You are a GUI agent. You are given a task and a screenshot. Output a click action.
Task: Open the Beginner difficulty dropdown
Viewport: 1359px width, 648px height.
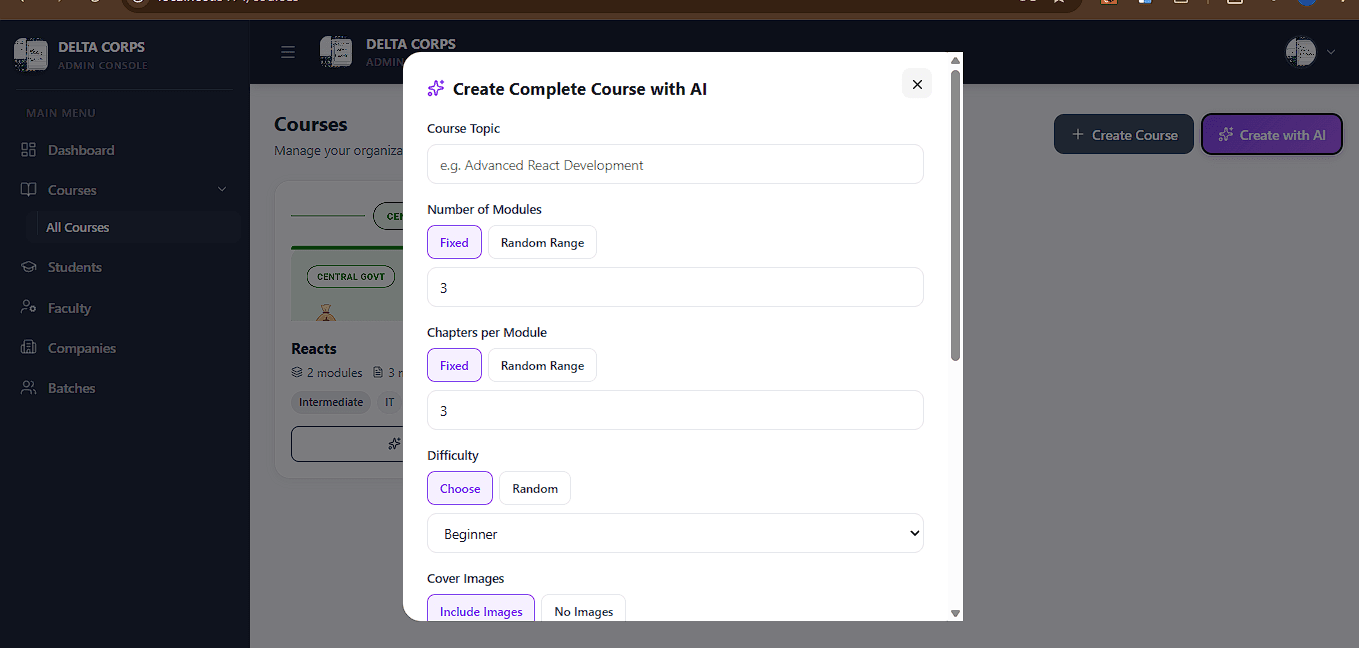click(x=675, y=533)
